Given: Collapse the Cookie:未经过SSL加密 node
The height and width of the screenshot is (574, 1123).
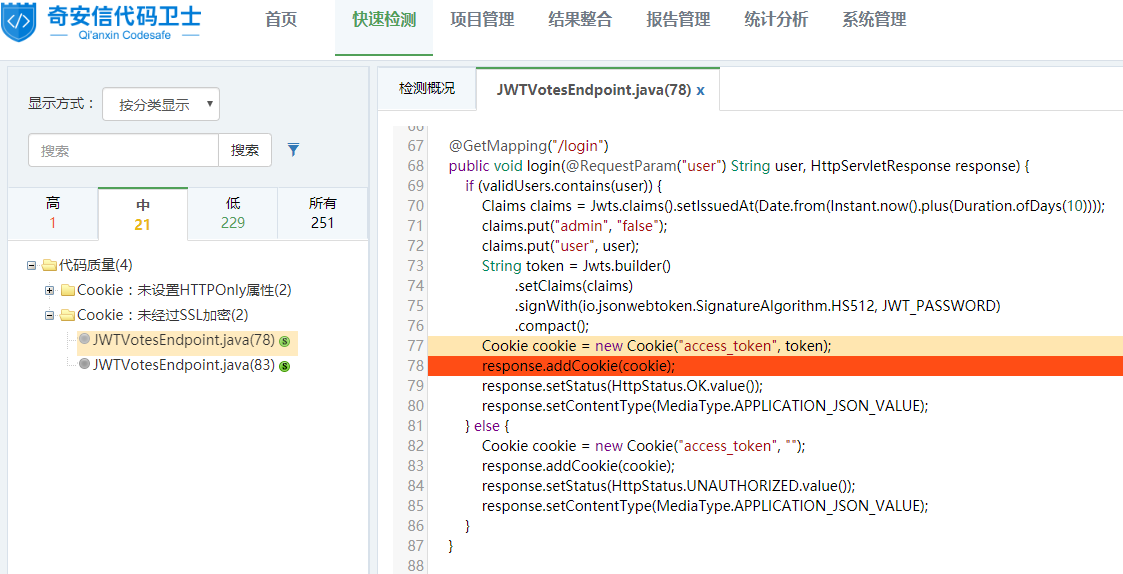Looking at the screenshot, I should click(50, 315).
